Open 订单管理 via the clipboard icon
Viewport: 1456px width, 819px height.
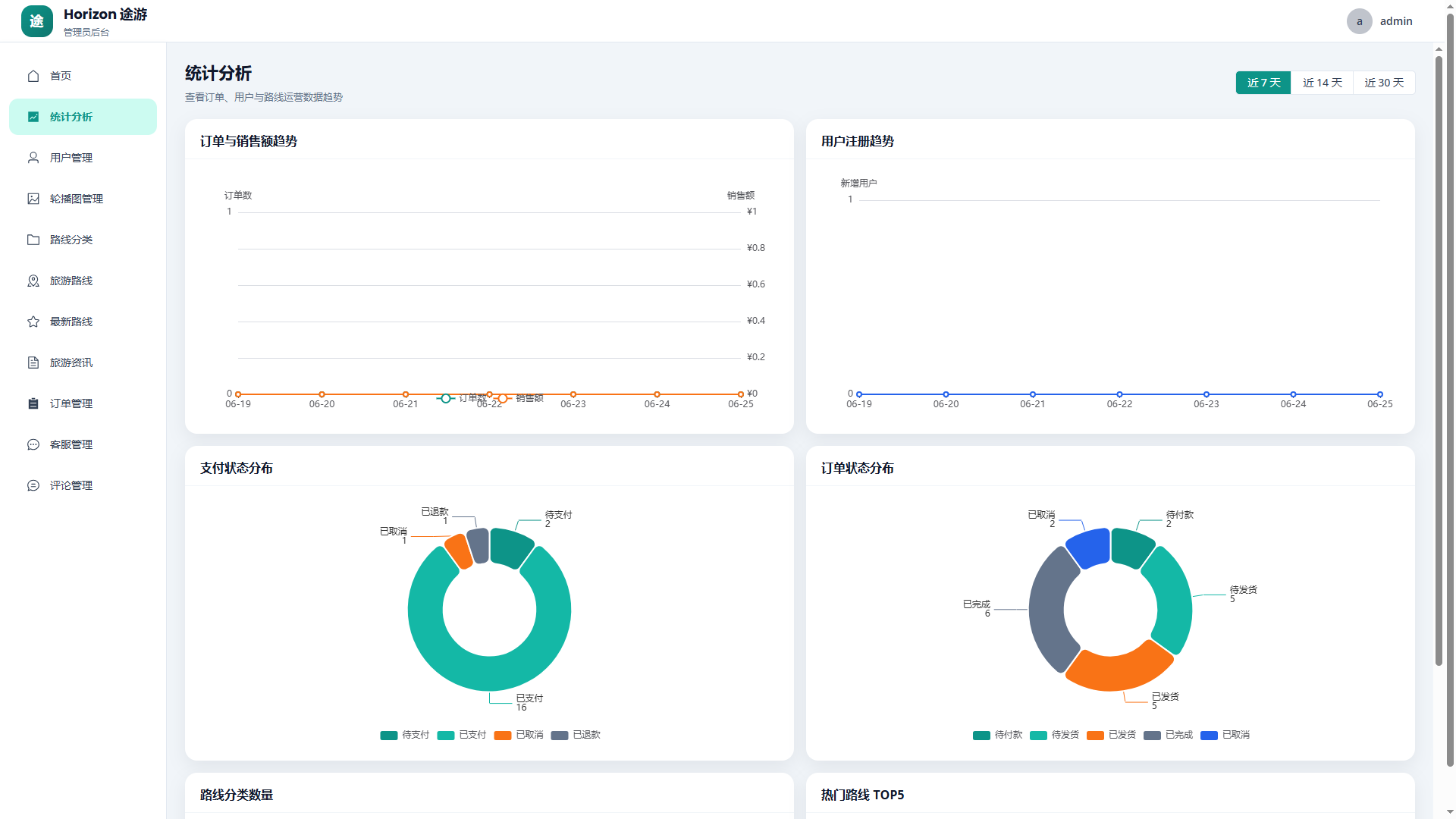[33, 403]
